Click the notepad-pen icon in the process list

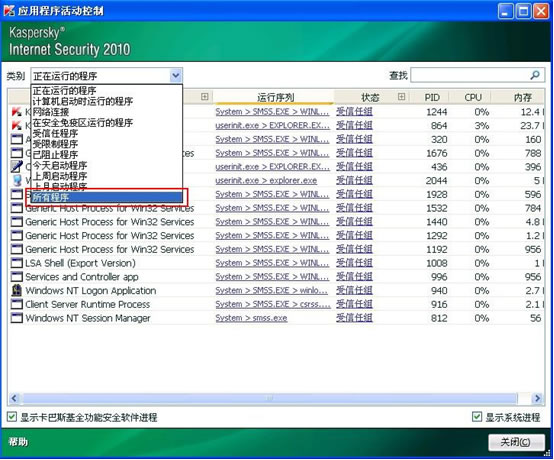click(16, 166)
